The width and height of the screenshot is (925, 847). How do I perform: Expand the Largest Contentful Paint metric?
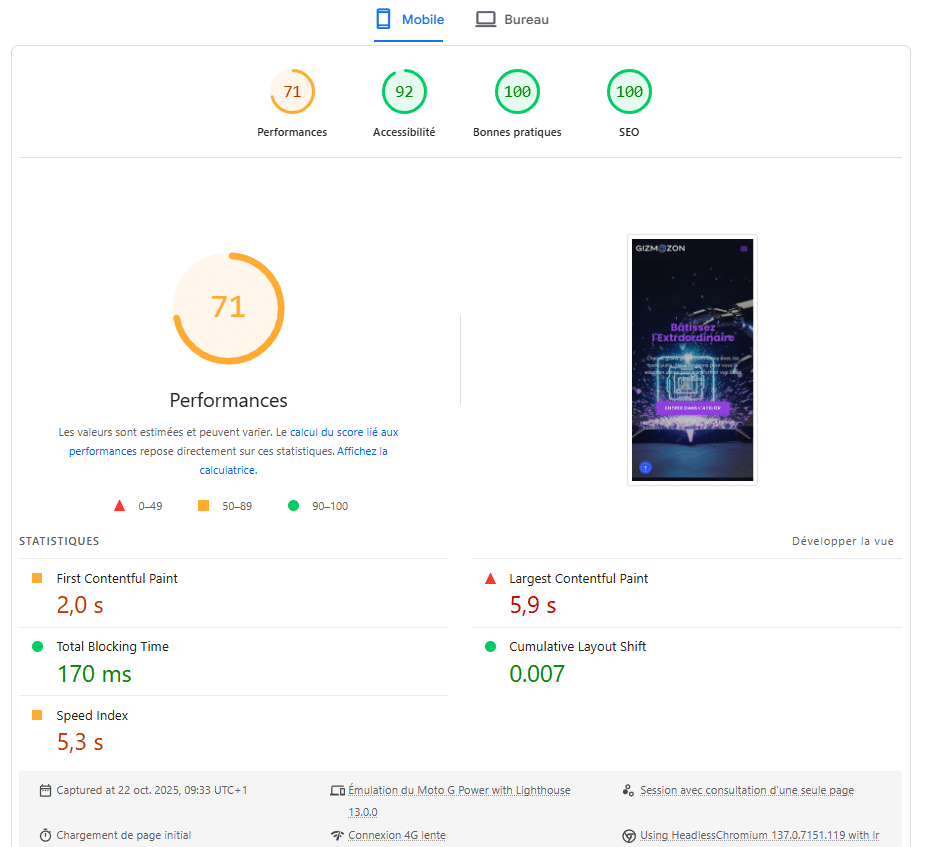click(578, 579)
